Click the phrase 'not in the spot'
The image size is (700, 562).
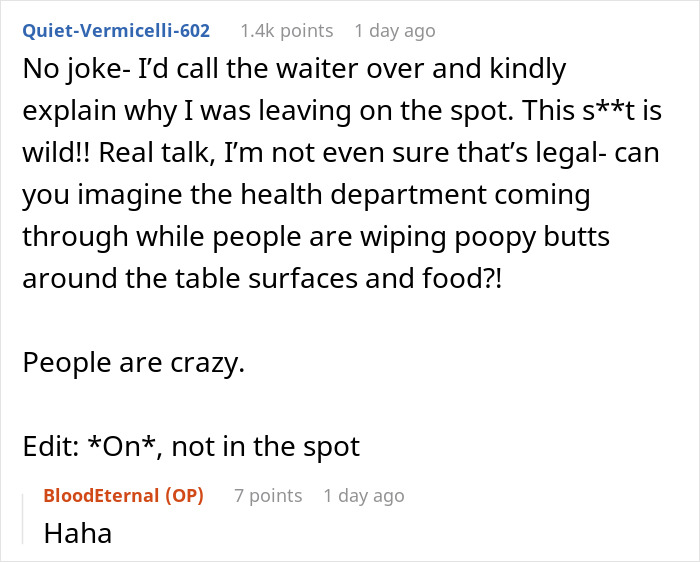pyautogui.click(x=266, y=447)
